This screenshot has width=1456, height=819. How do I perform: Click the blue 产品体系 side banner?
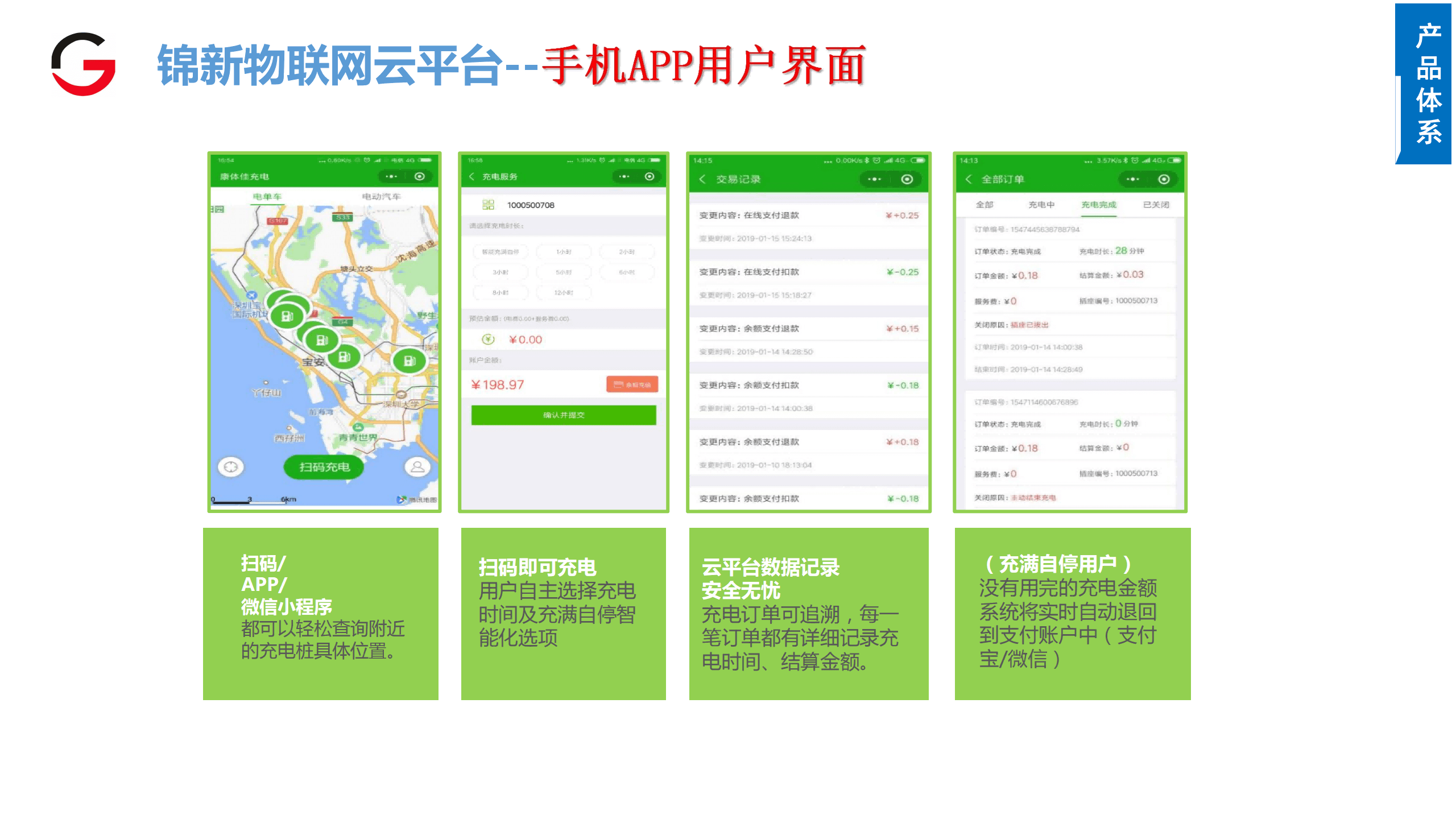[x=1428, y=84]
